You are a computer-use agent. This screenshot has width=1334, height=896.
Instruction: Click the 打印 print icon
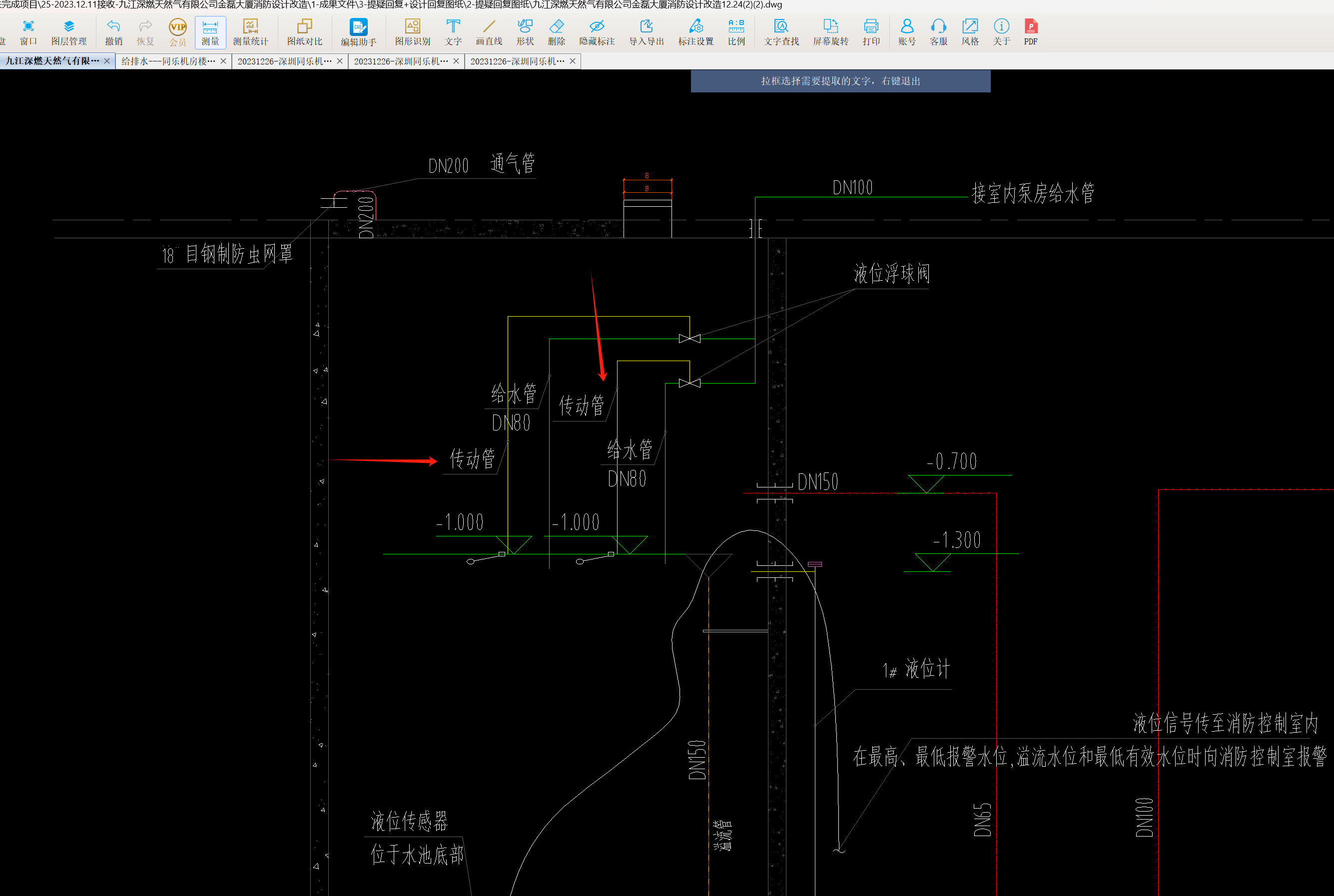click(x=871, y=32)
